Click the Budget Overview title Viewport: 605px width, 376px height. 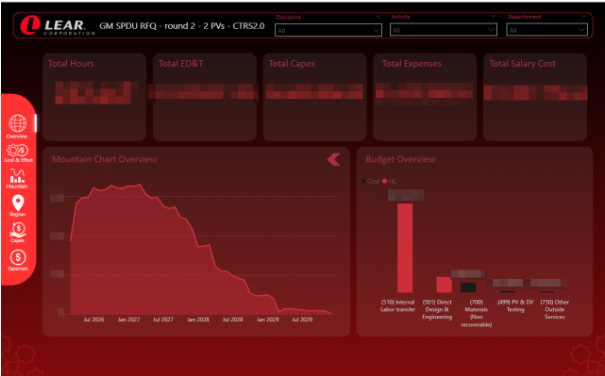(x=401, y=159)
